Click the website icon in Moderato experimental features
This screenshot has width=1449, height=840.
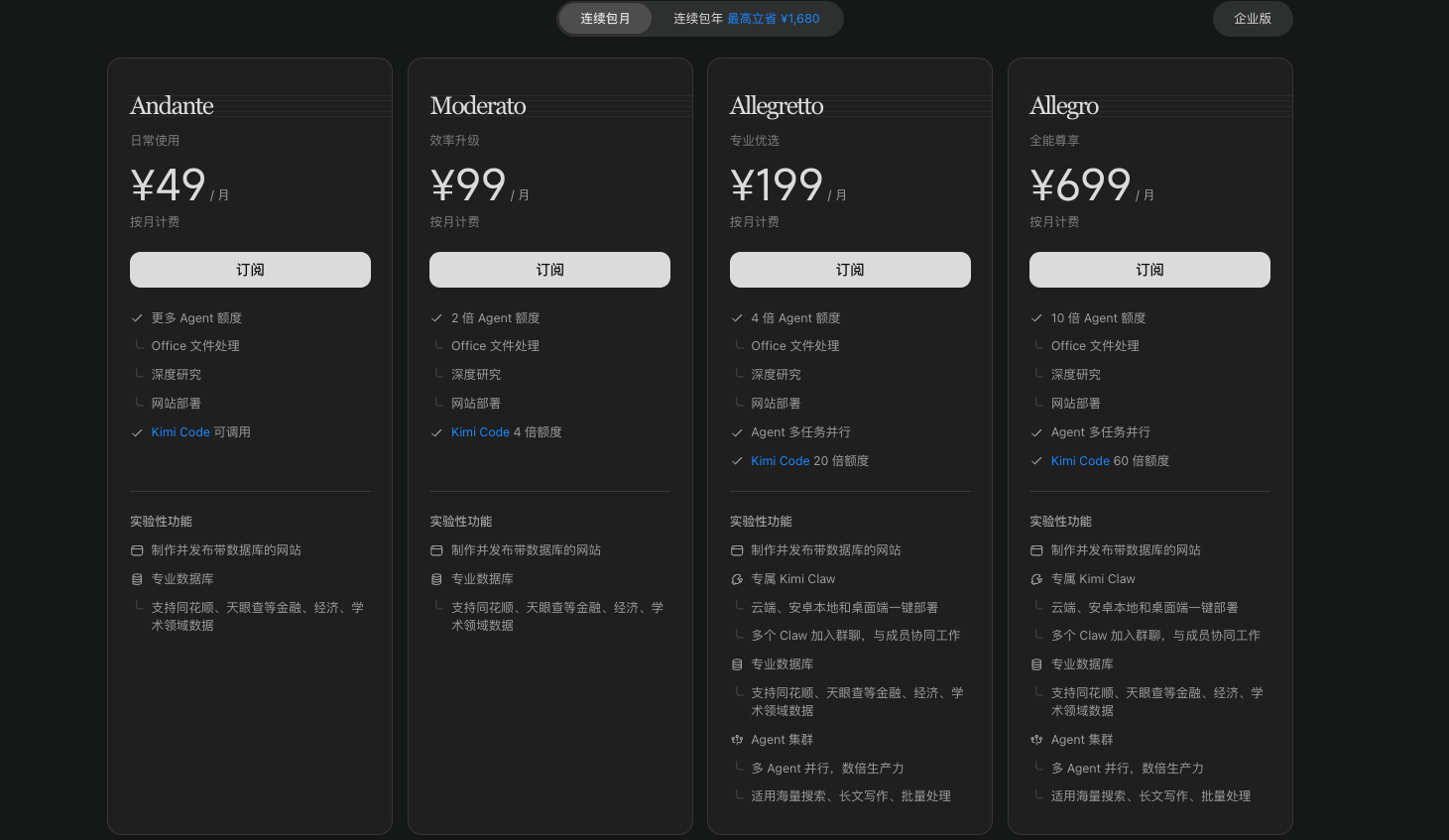coord(436,550)
